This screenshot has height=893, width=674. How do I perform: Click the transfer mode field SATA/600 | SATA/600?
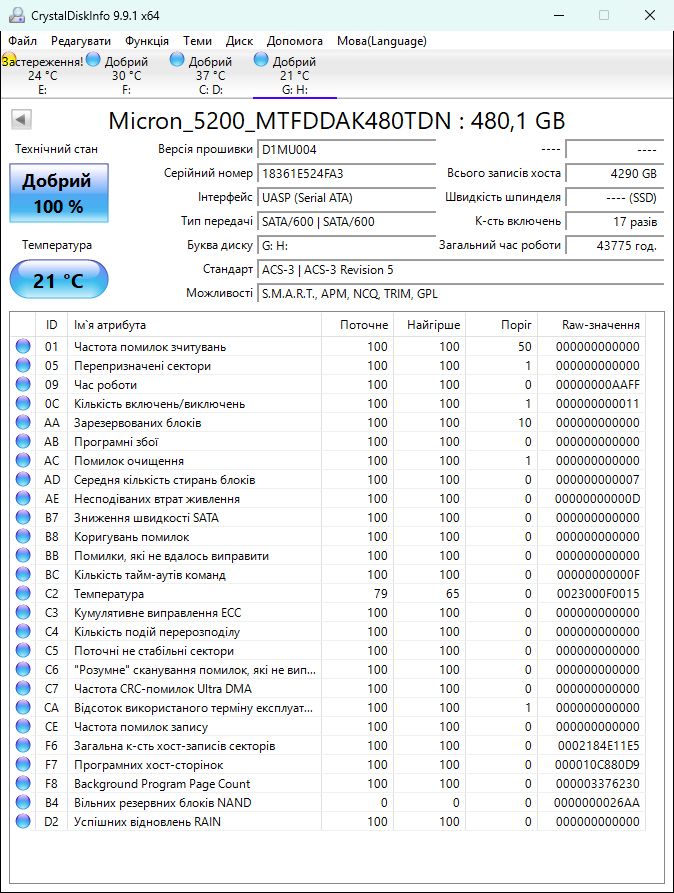click(x=346, y=222)
